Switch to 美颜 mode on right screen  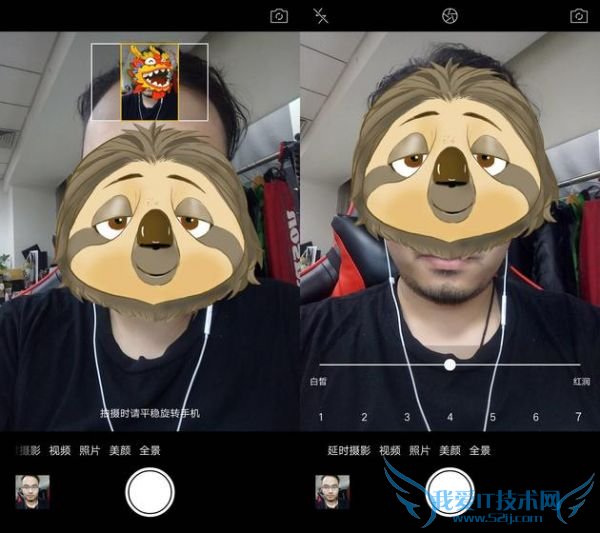[x=450, y=450]
